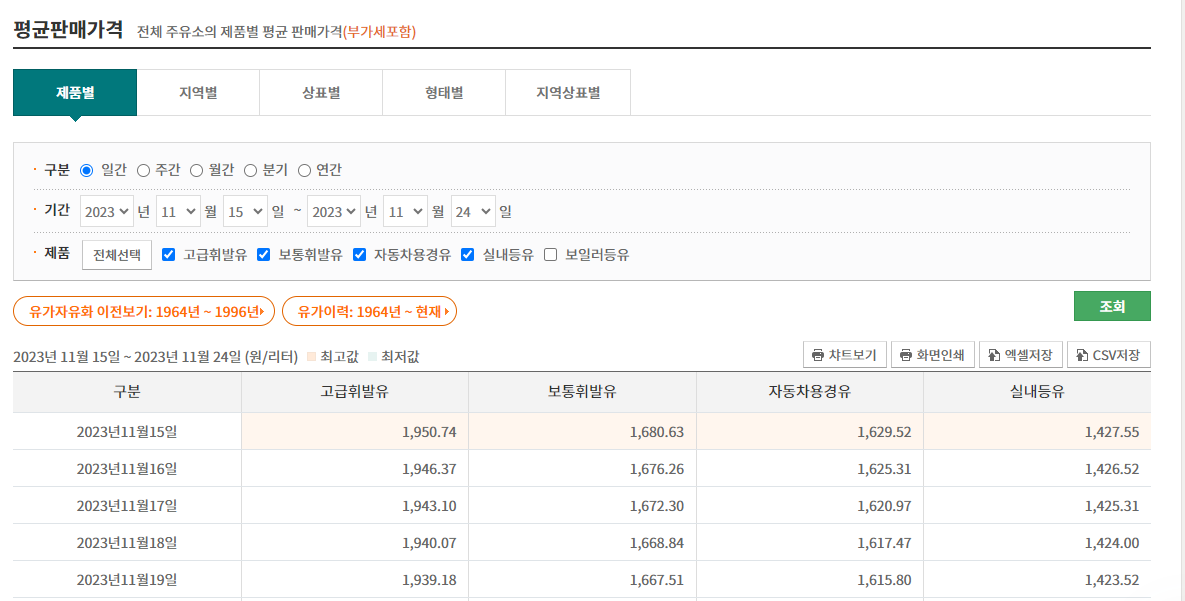This screenshot has width=1185, height=601.
Task: Click the value 1,427.55 cell
Action: (x=1038, y=432)
